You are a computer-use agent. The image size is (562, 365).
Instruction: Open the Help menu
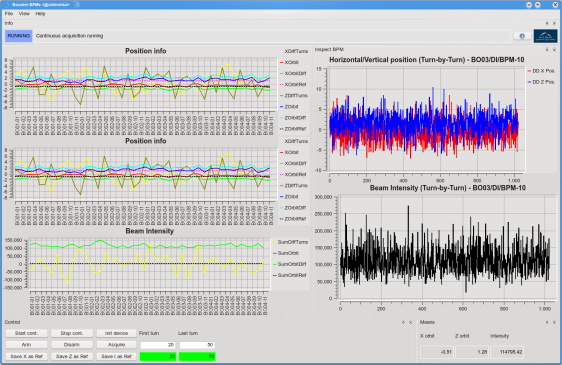click(40, 14)
